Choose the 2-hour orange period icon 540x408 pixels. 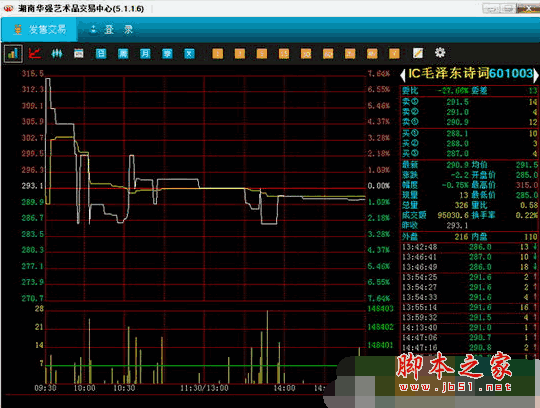[350, 53]
